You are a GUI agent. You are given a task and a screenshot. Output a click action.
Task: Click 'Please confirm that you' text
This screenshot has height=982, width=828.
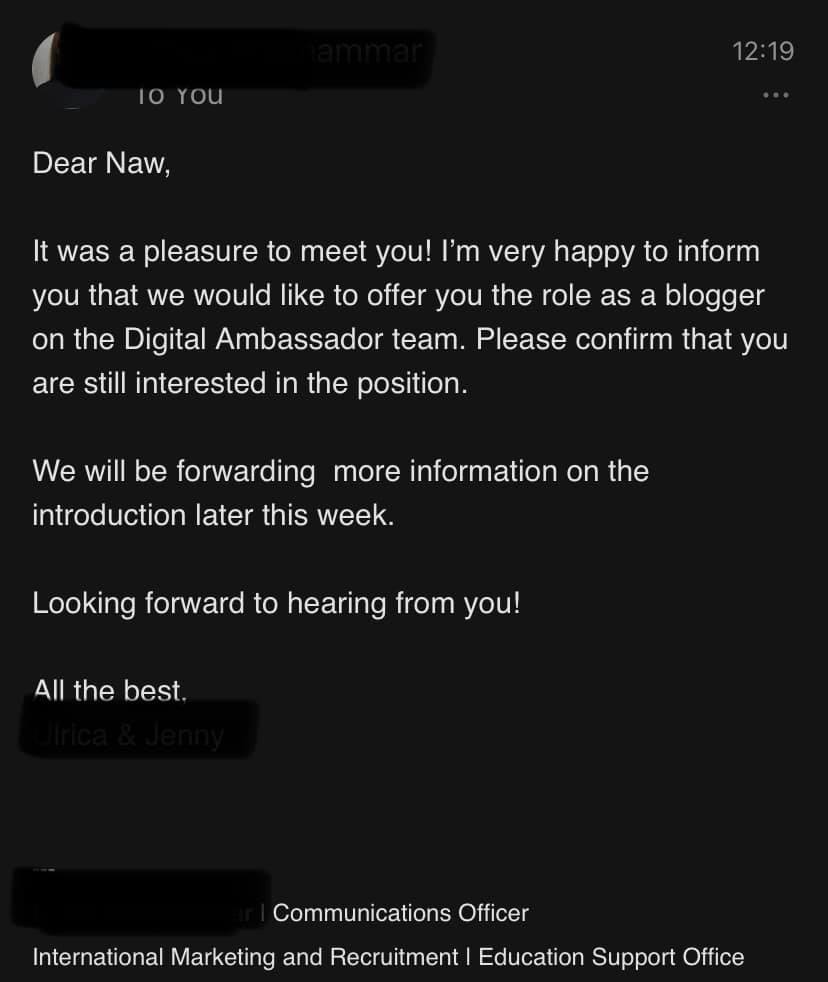631,340
